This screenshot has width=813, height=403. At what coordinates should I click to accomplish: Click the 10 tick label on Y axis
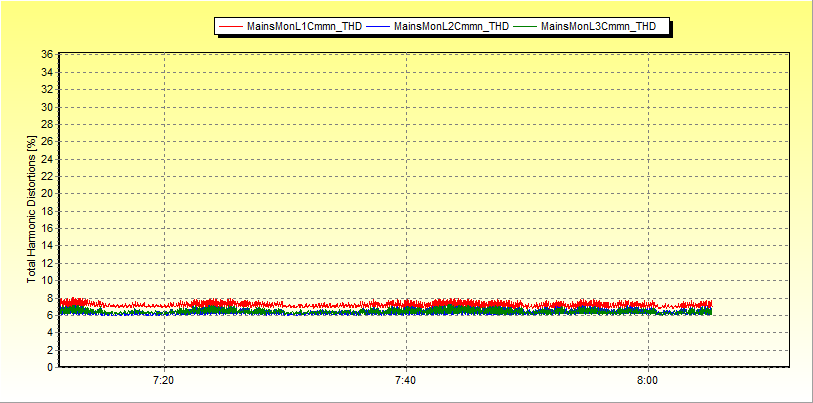coord(47,281)
